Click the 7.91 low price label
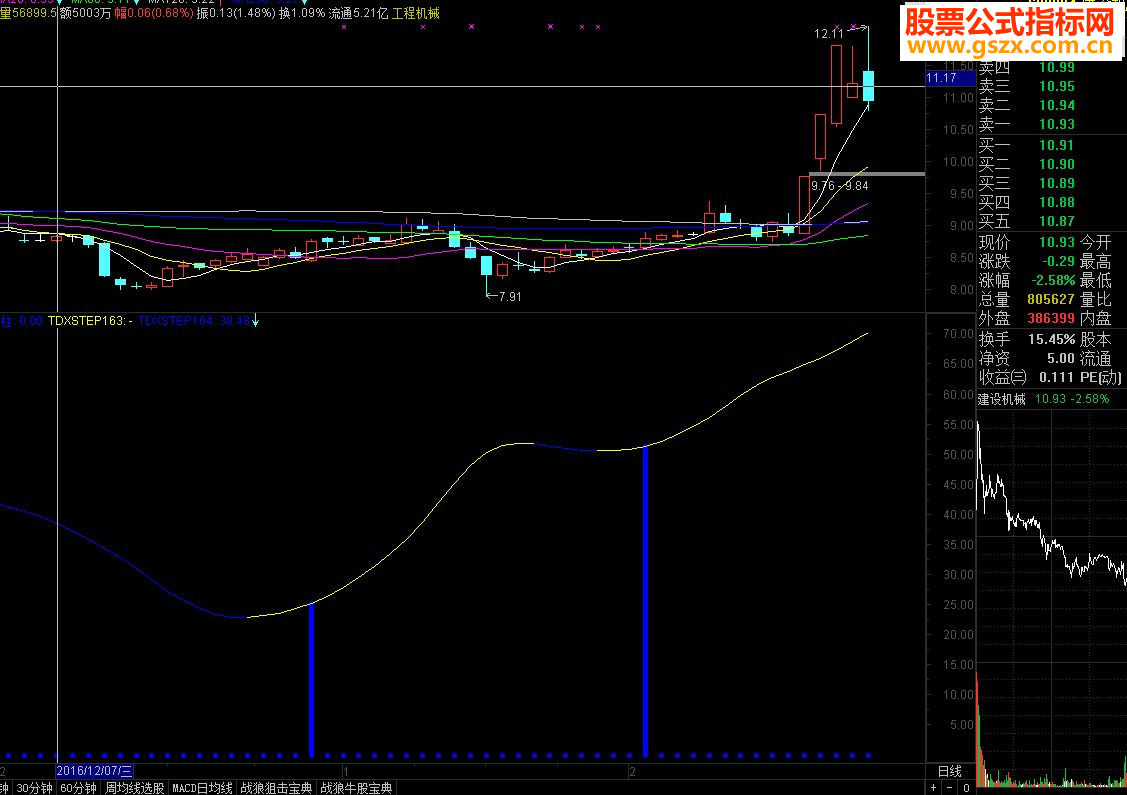 [510, 296]
